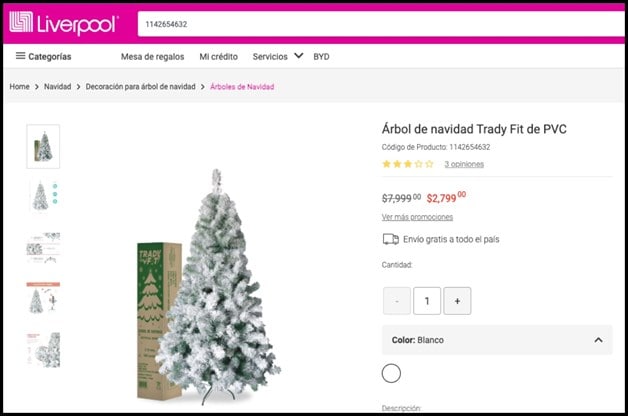Increase quantity with the plus button
This screenshot has height=416, width=628.
pos(457,301)
